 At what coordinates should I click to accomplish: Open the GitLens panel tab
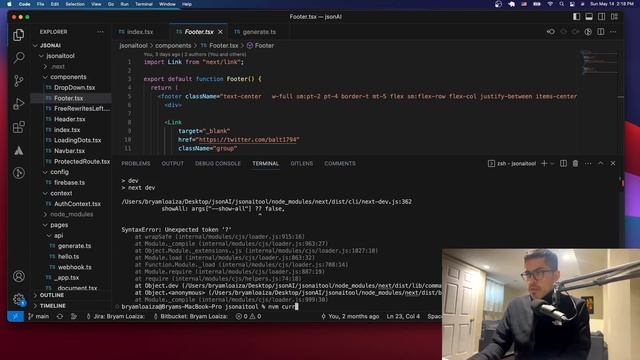click(302, 163)
